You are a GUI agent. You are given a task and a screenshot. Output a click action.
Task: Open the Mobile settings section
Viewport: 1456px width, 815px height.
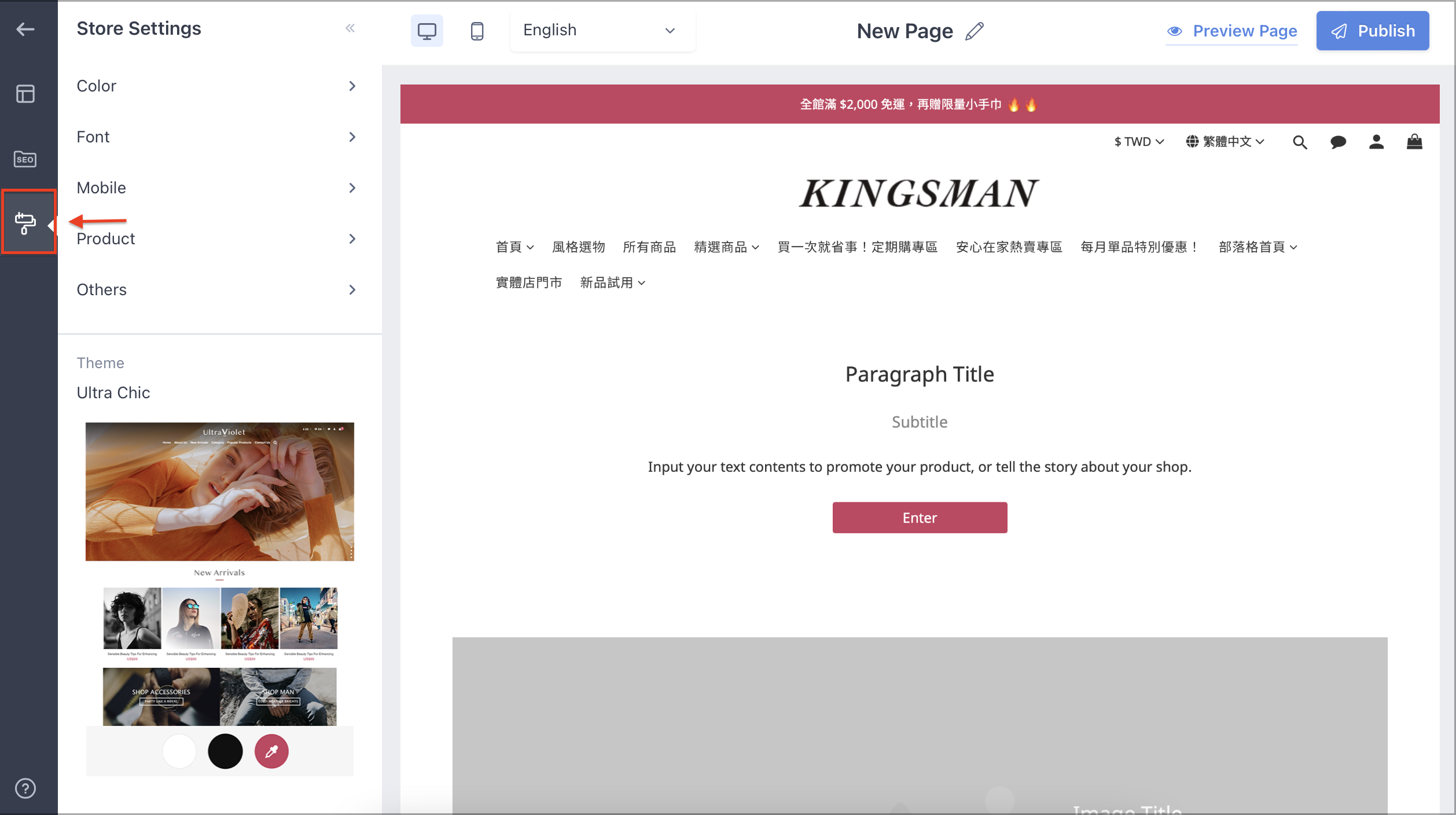point(217,188)
